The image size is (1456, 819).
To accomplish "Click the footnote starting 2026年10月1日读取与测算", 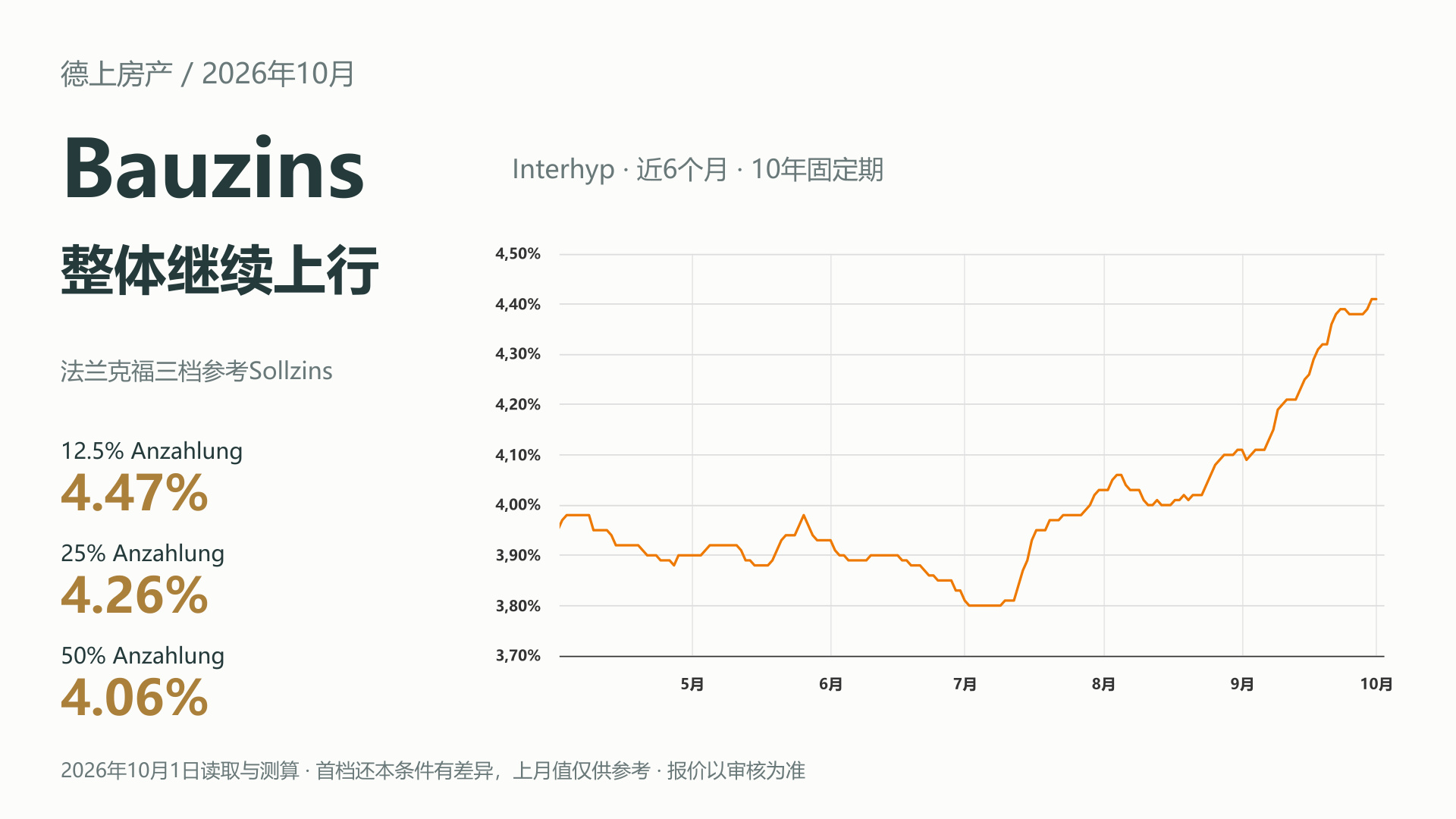I will pyautogui.click(x=433, y=770).
